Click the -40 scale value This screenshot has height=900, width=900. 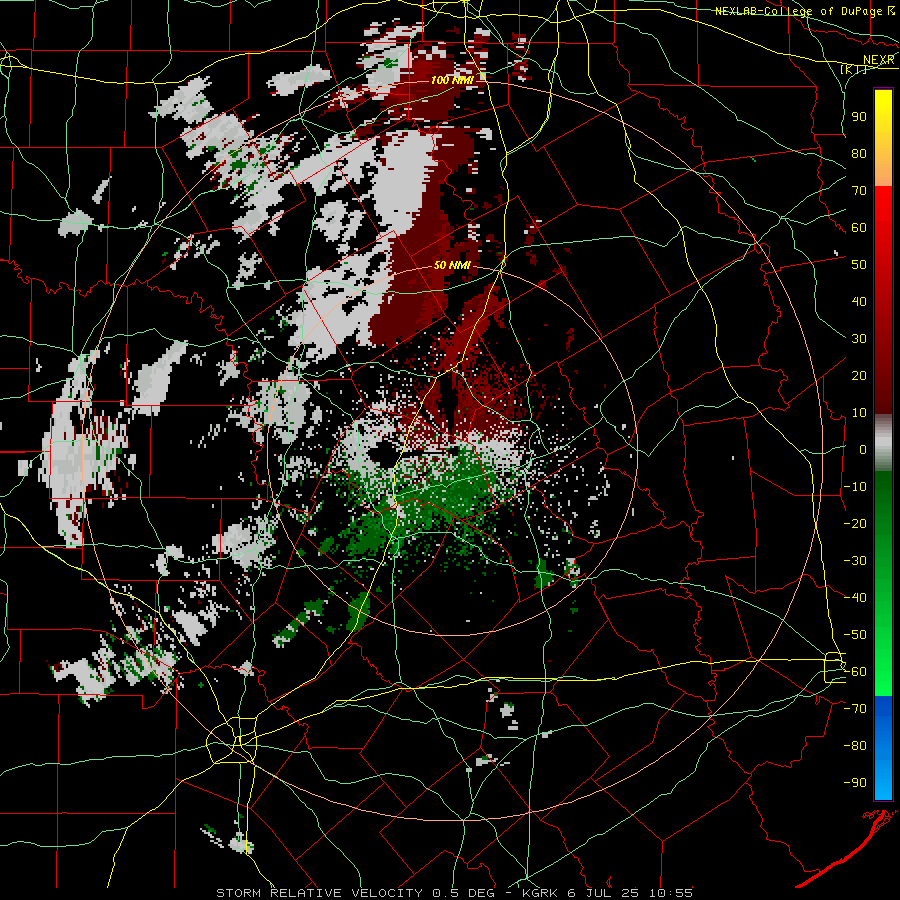pyautogui.click(x=855, y=598)
